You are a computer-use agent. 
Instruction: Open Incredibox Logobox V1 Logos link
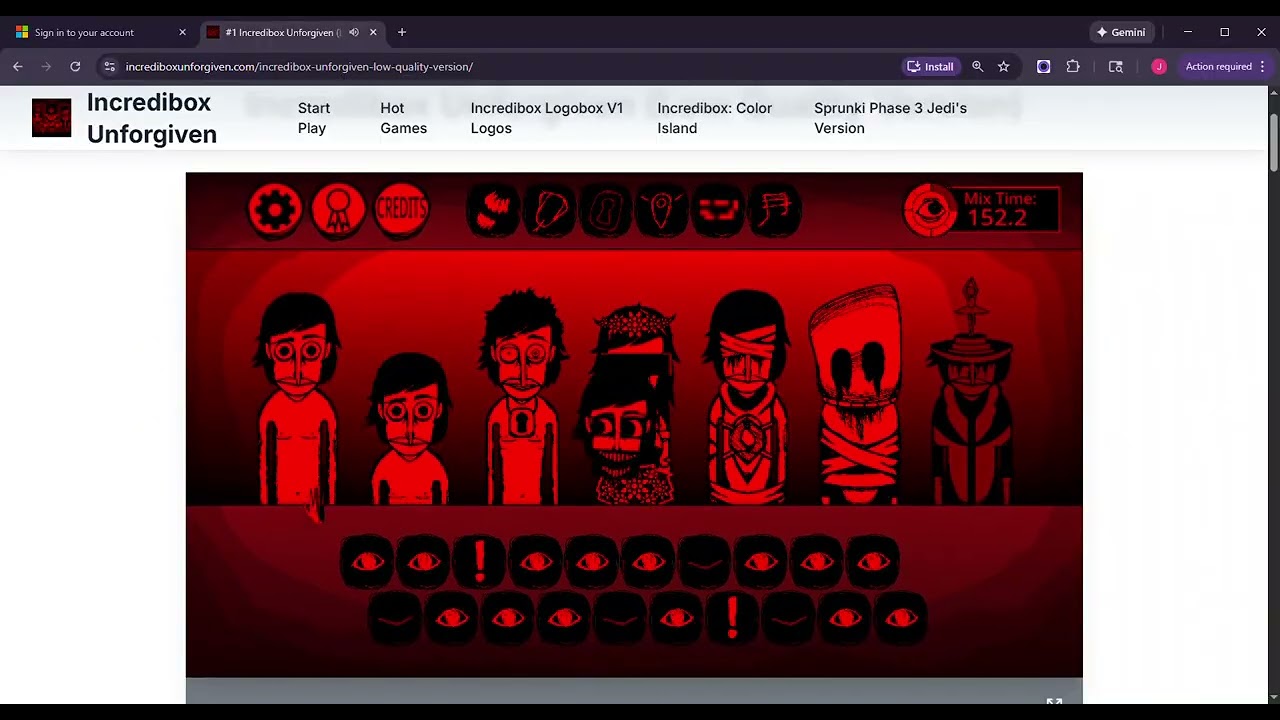click(x=547, y=118)
